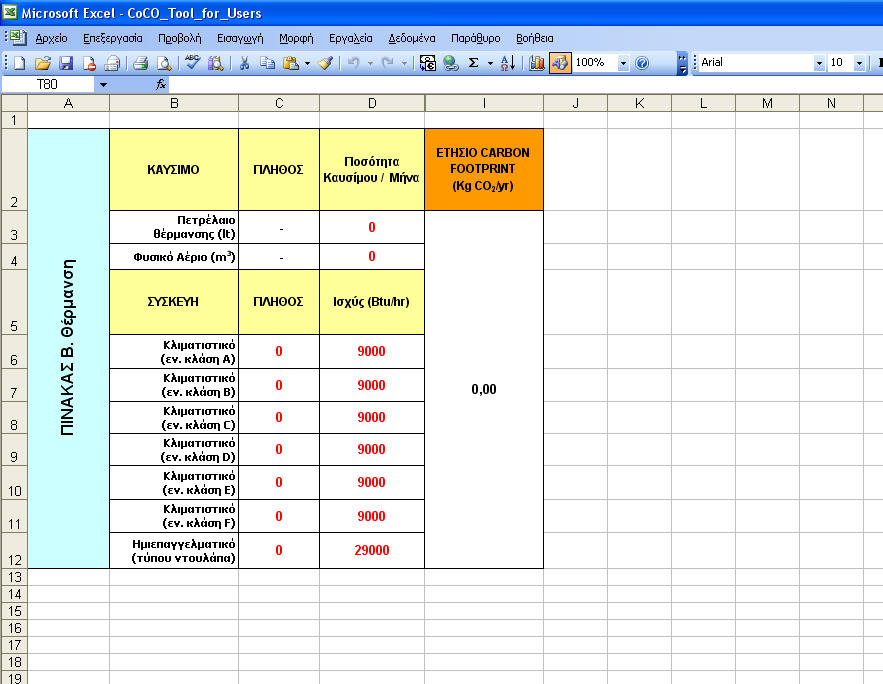Expand the Paste options arrow
Screen dimensions: 883x684
tap(307, 64)
